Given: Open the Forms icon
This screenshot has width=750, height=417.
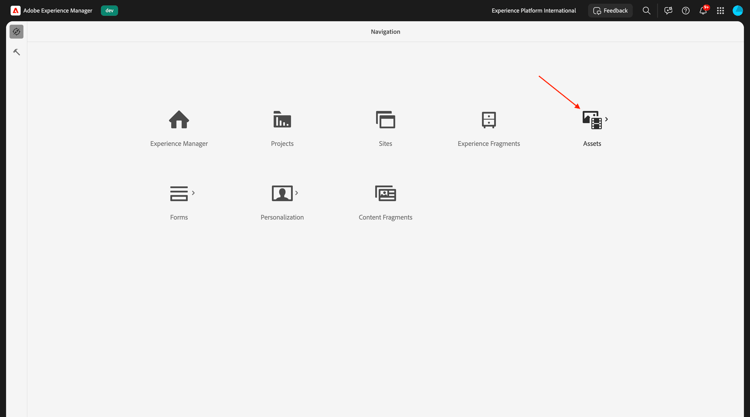Looking at the screenshot, I should click(x=179, y=193).
